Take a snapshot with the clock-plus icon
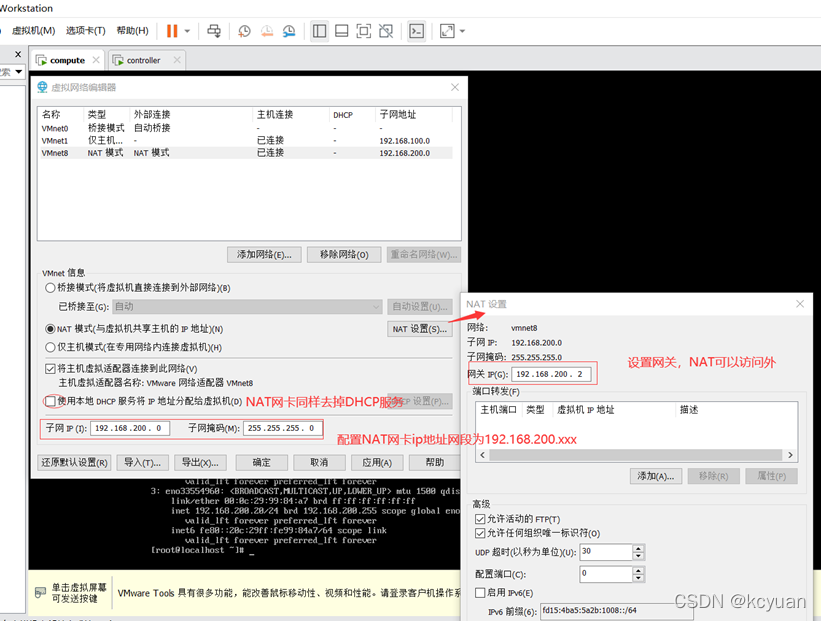821x621 pixels. [x=244, y=31]
